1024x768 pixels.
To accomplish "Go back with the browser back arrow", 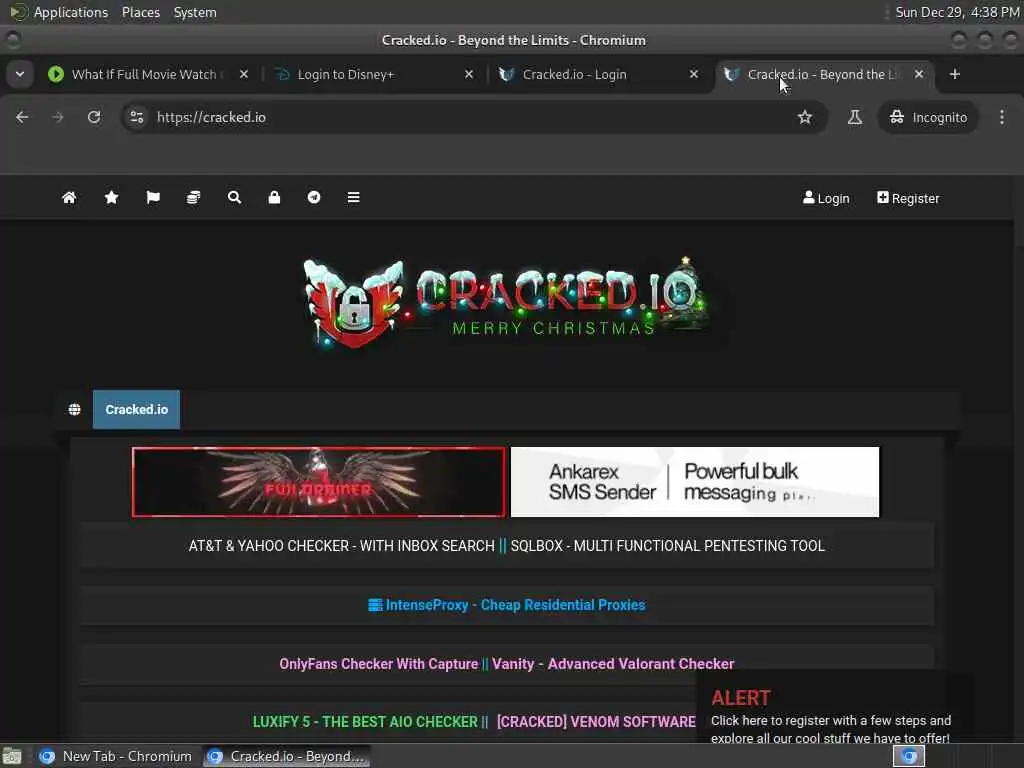I will point(22,117).
